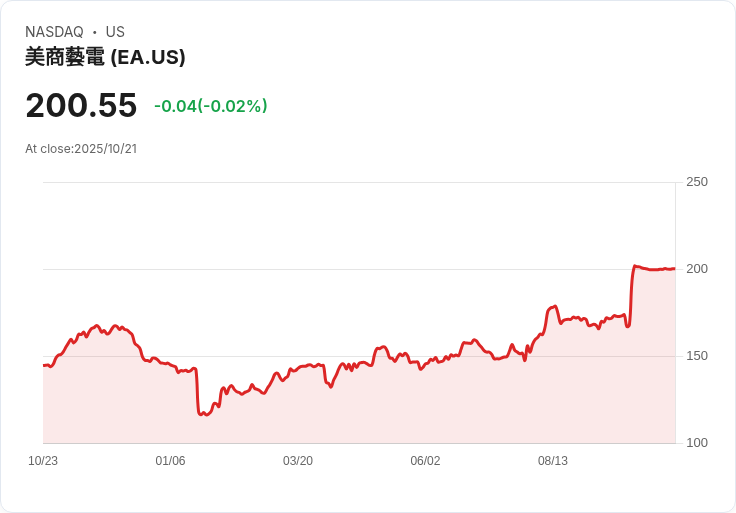
Task: Select the 10/23 date on x-axis
Action: 43,461
